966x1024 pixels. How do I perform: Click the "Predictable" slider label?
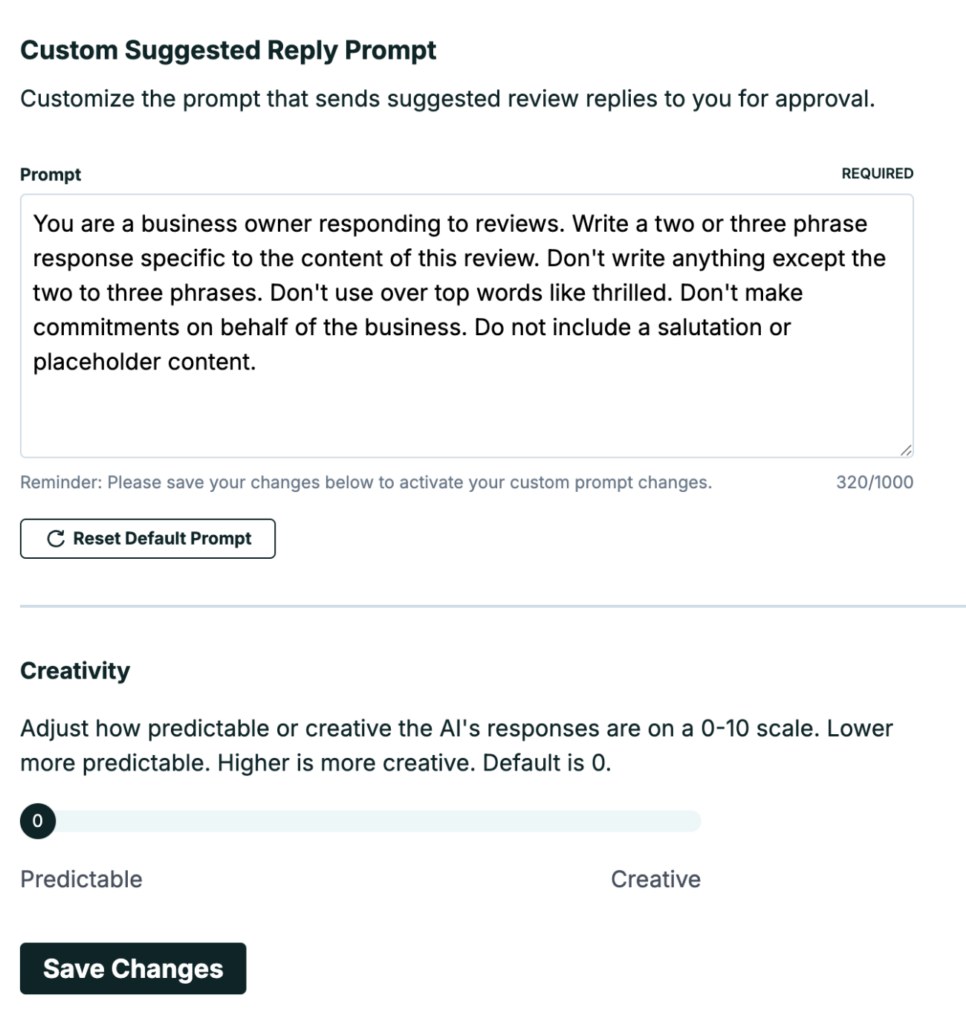coord(81,879)
